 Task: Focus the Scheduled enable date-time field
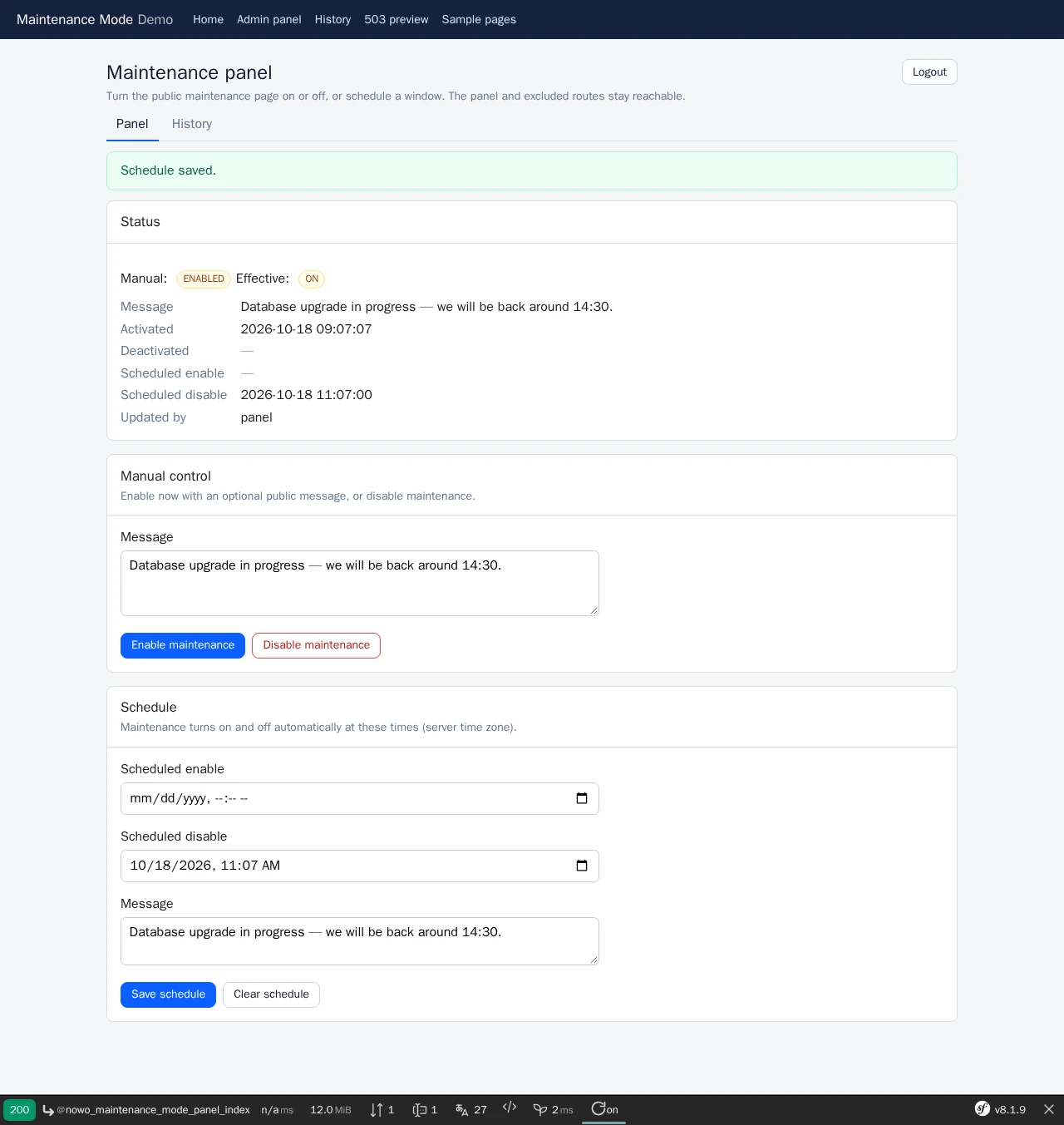(360, 798)
